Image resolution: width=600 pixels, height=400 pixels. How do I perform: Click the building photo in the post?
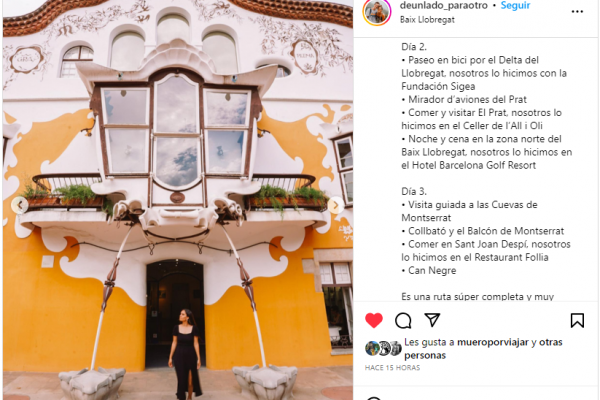[x=178, y=200]
